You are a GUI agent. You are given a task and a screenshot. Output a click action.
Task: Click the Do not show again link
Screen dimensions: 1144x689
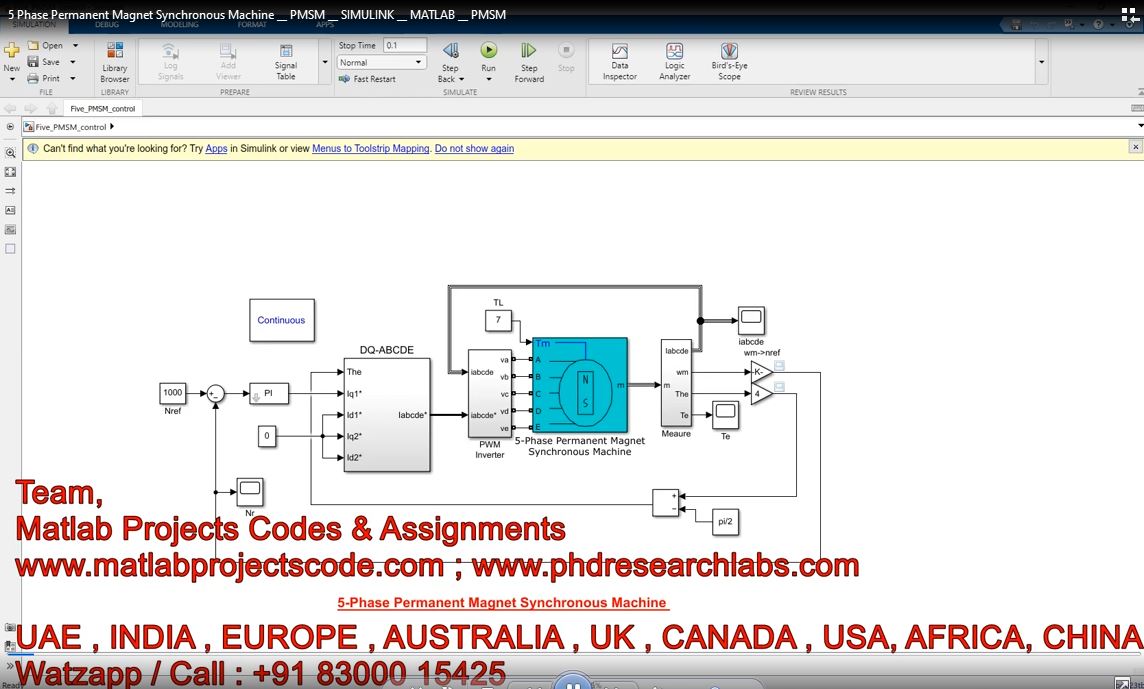click(x=474, y=148)
